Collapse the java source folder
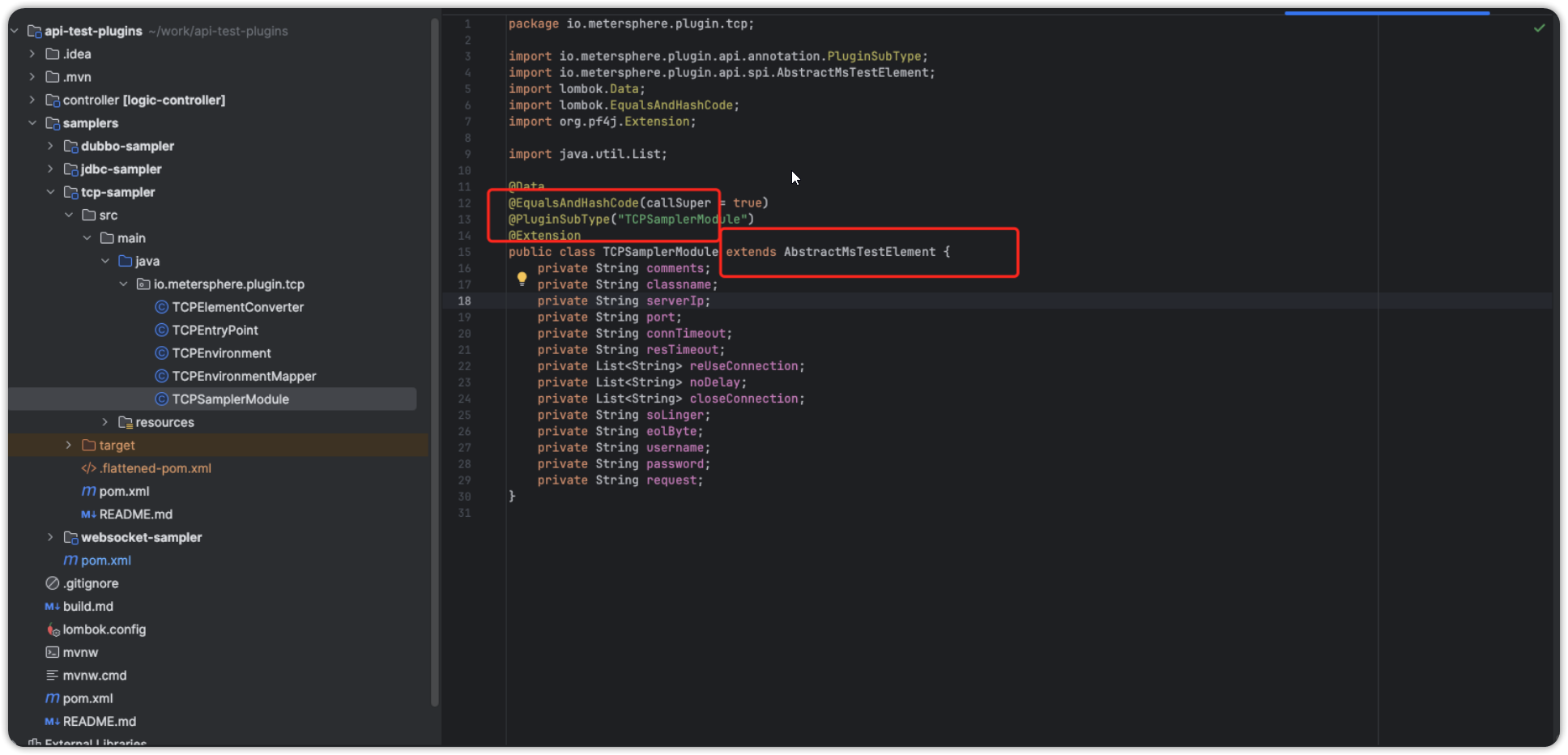This screenshot has width=1568, height=755. pos(105,261)
